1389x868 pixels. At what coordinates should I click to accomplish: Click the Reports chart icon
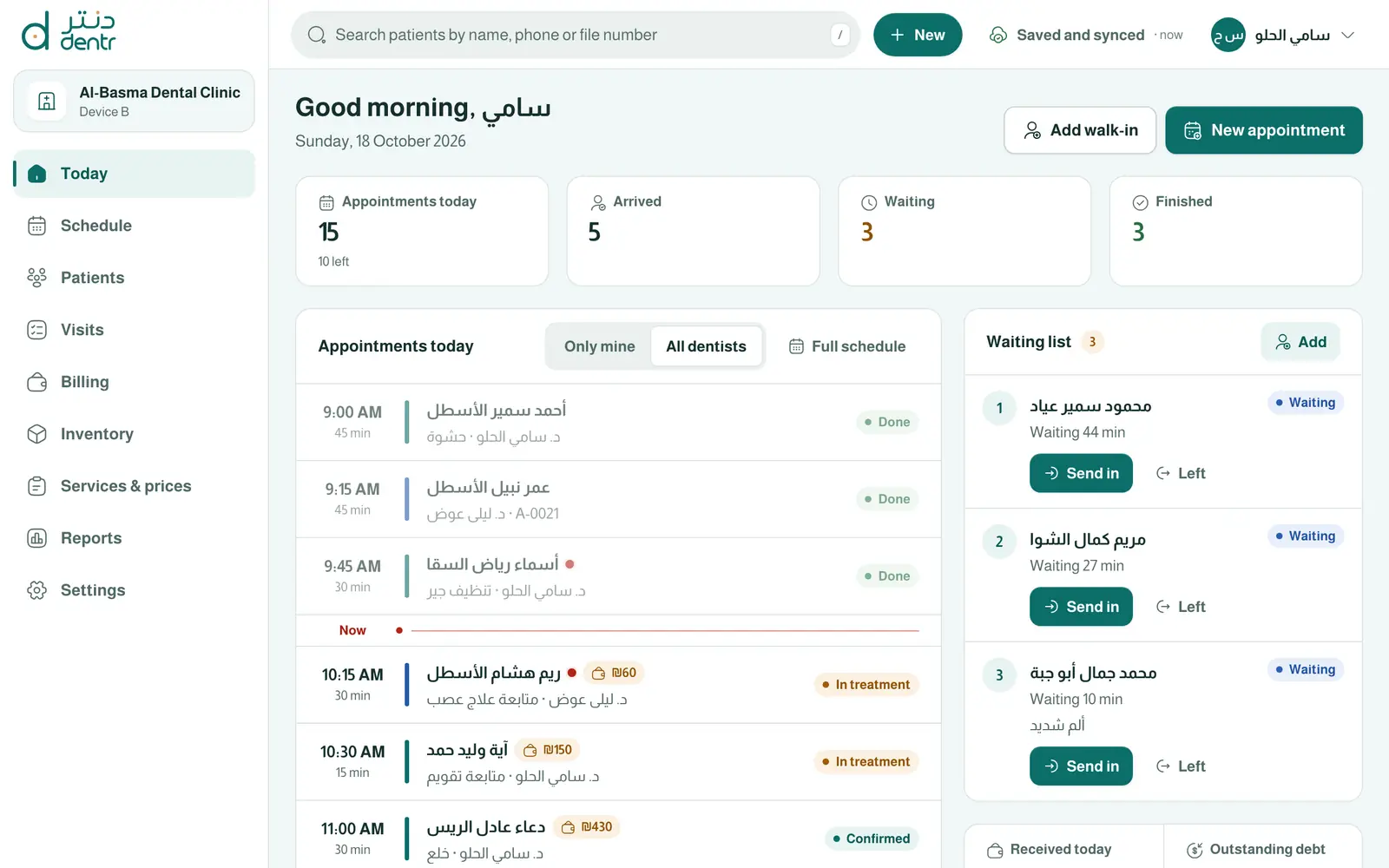point(36,538)
